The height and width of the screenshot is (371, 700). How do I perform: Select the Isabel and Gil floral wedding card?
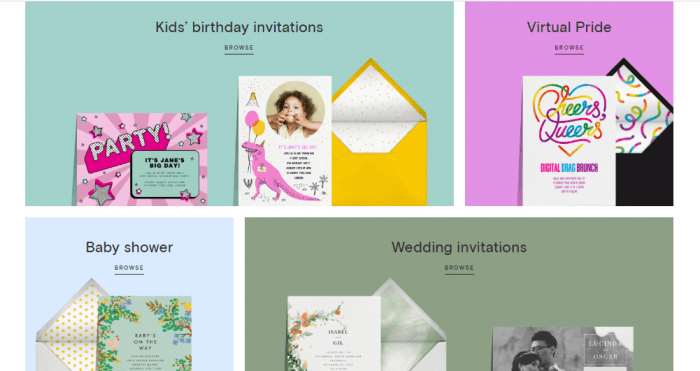[334, 333]
